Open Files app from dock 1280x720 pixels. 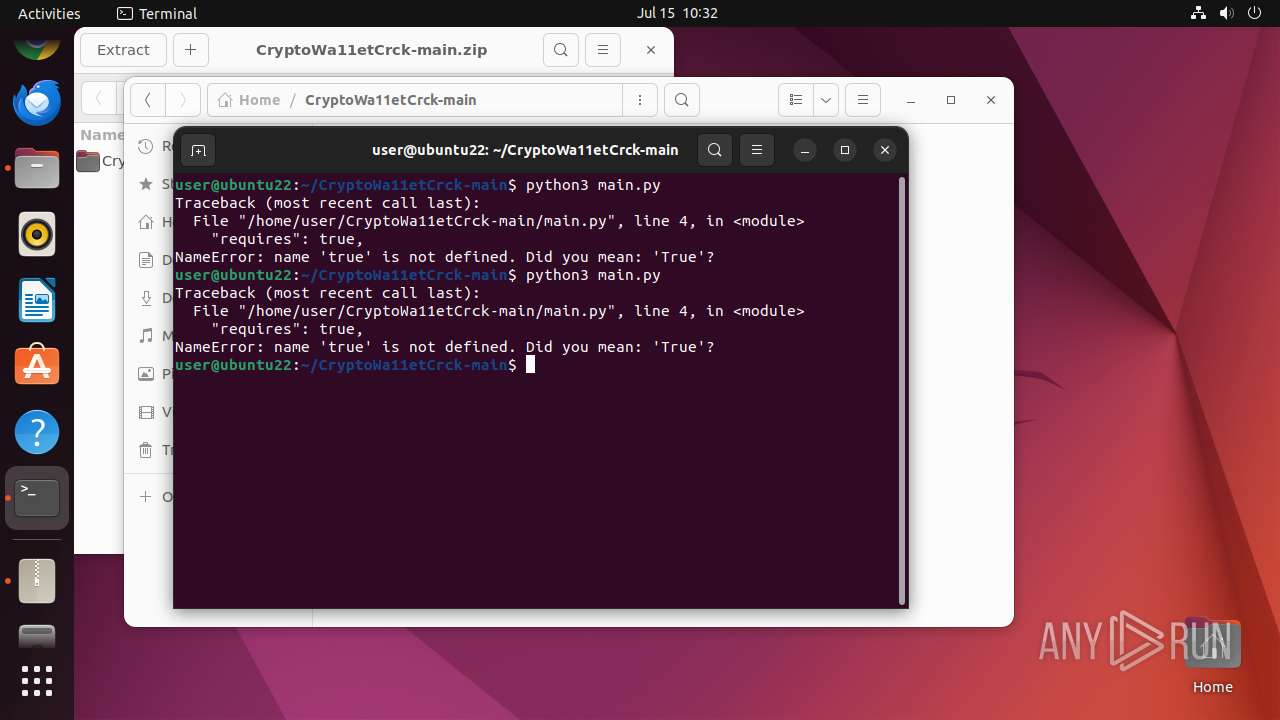click(x=37, y=168)
